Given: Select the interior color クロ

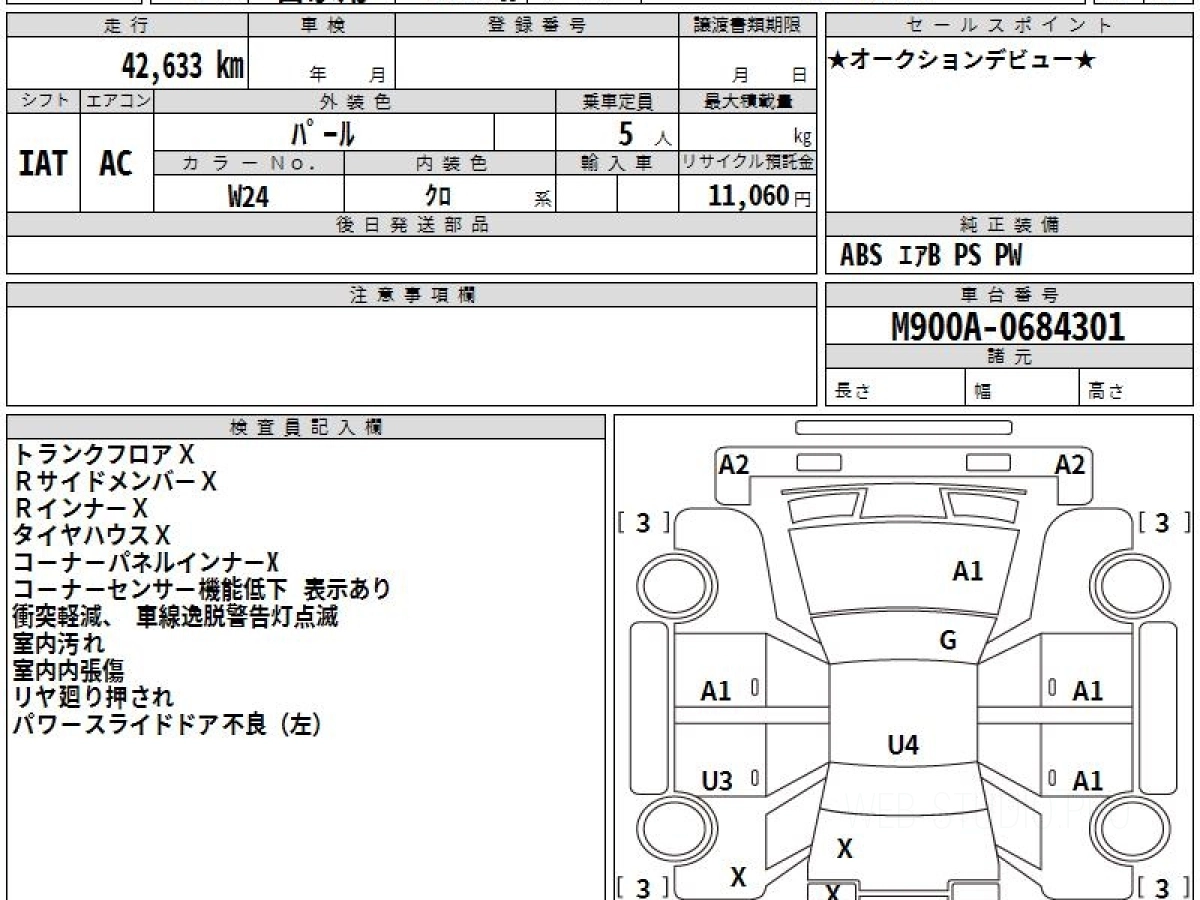Looking at the screenshot, I should tap(437, 196).
